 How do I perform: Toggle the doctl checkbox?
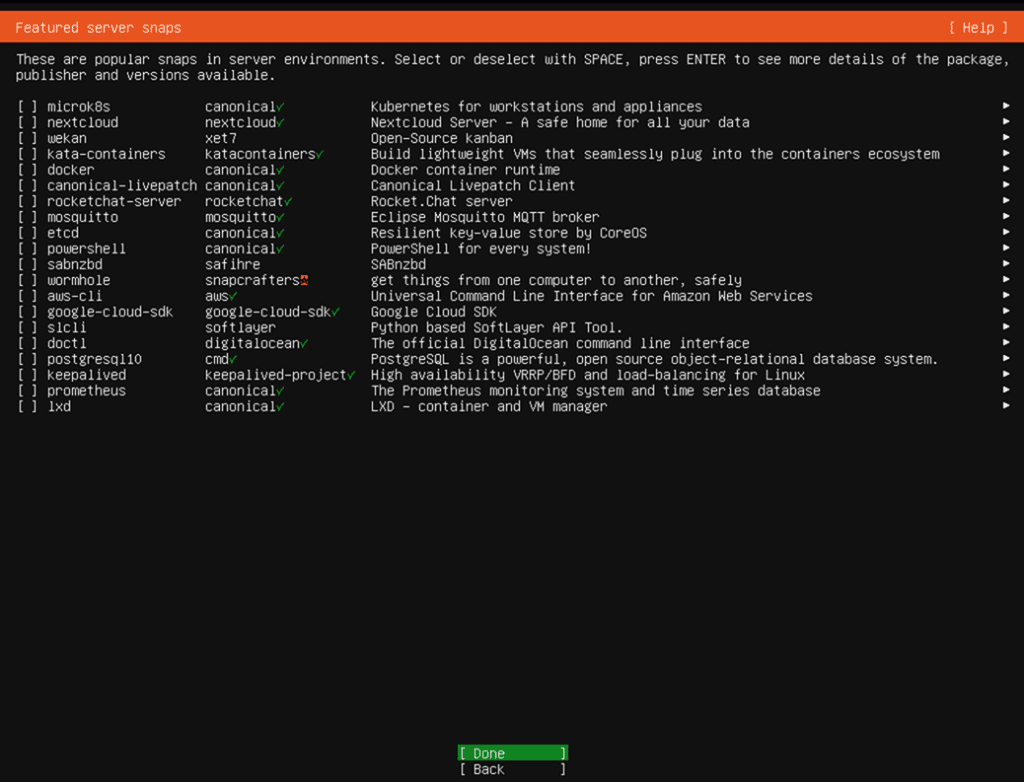(27, 344)
